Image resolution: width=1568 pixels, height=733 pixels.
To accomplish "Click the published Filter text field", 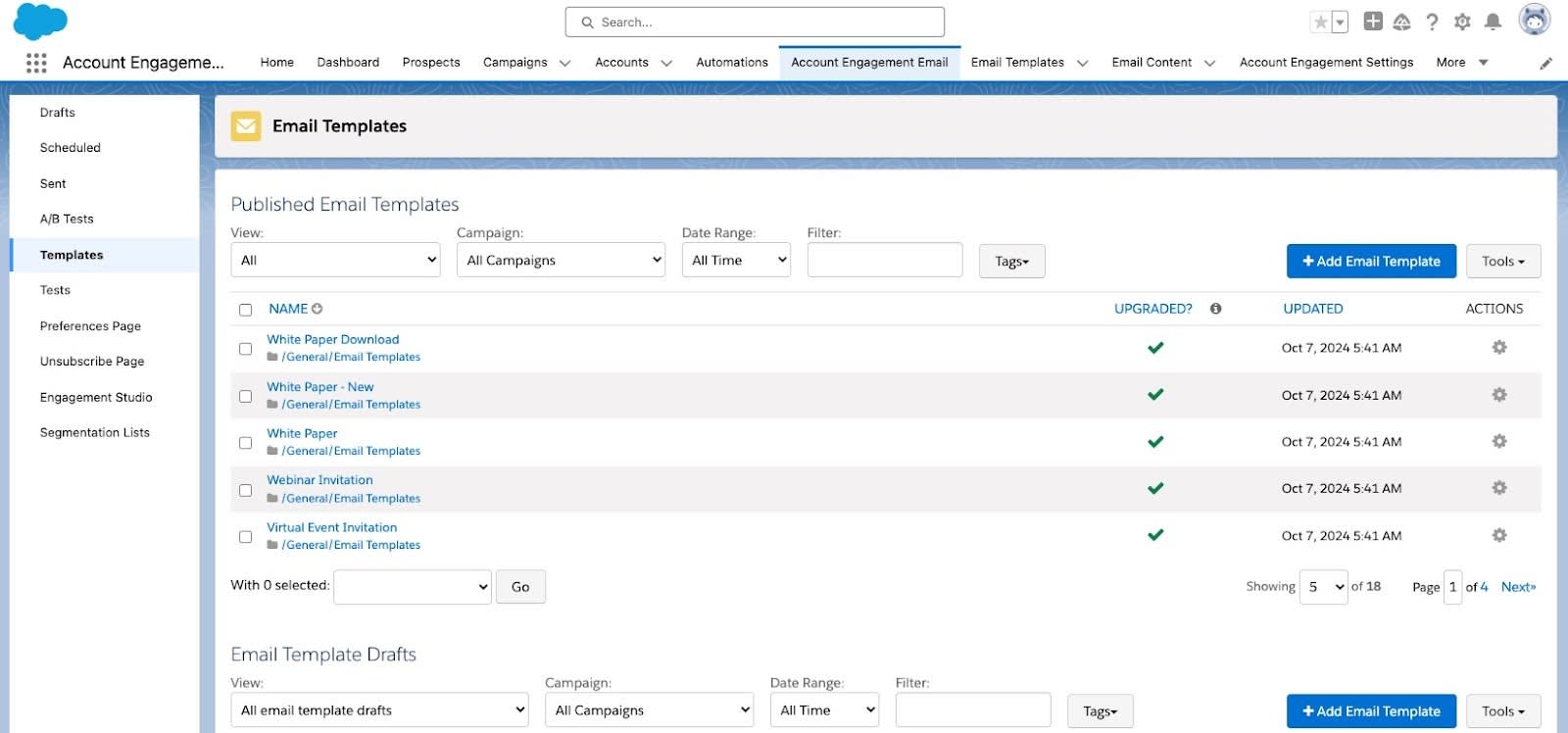I will pos(885,260).
